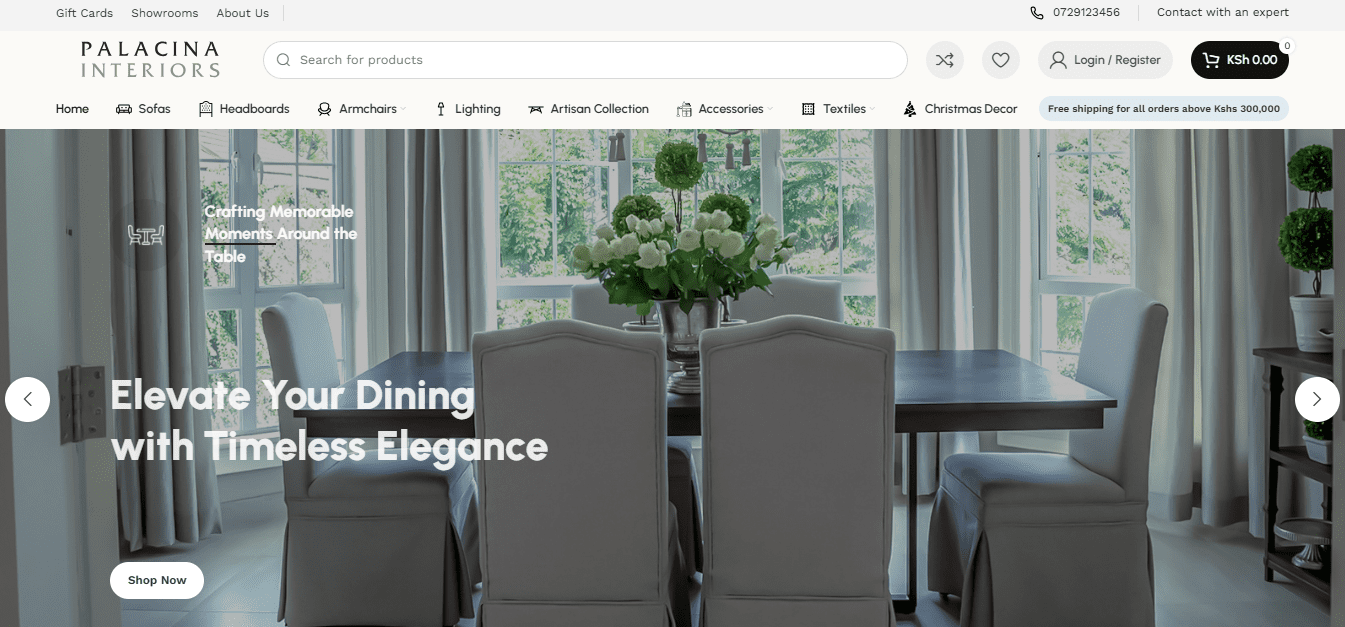
Task: Open the wishlist heart icon
Action: coord(1001,60)
